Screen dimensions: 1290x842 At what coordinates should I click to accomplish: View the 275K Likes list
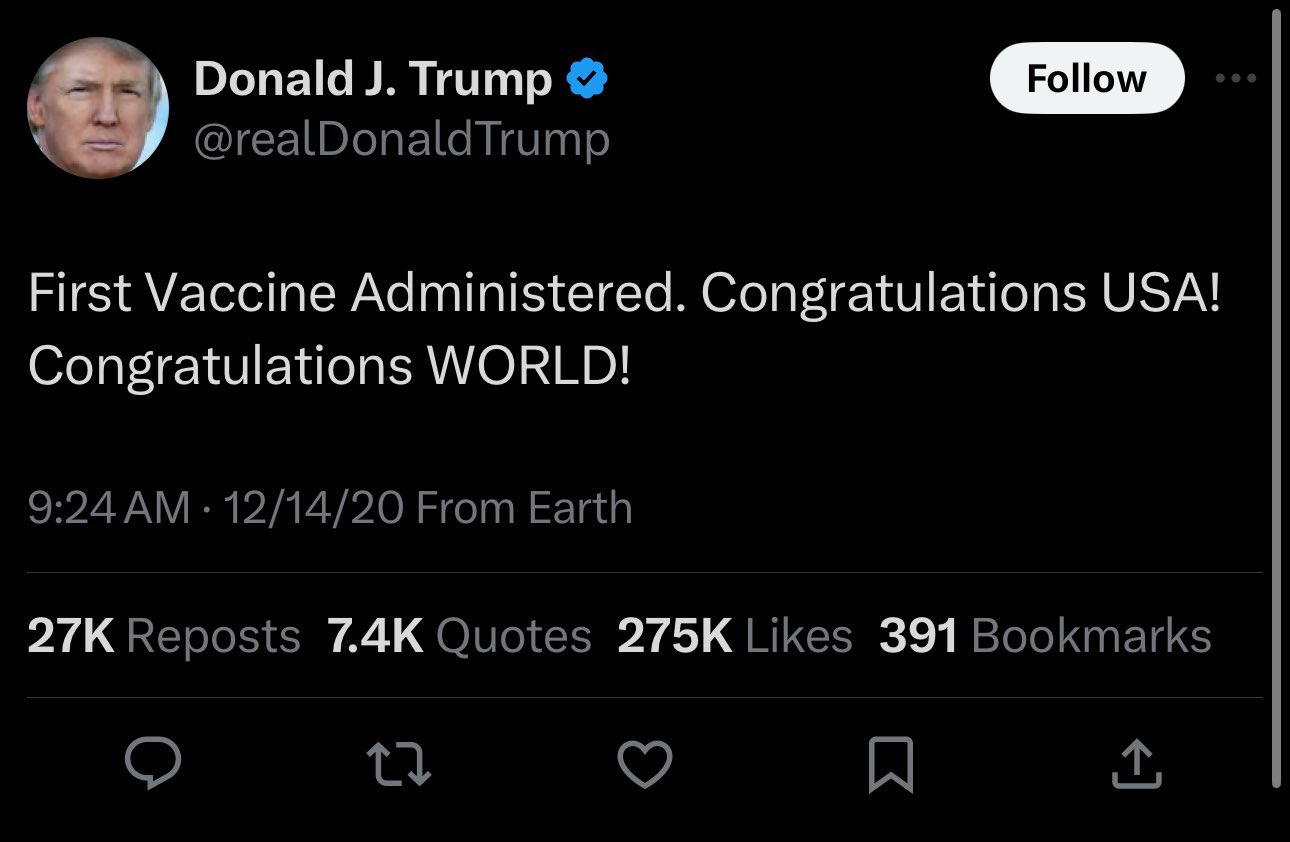tap(735, 636)
